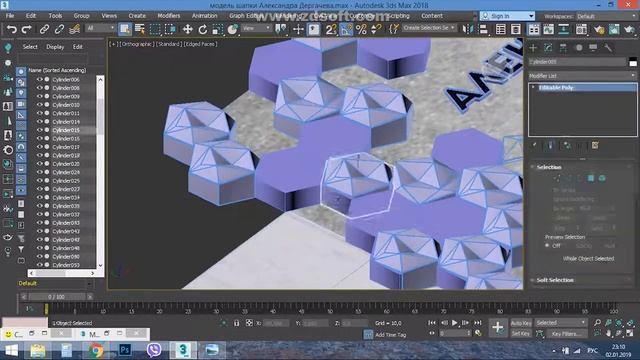
Task: Toggle the Window/Crossing selection icon
Action: click(170, 29)
